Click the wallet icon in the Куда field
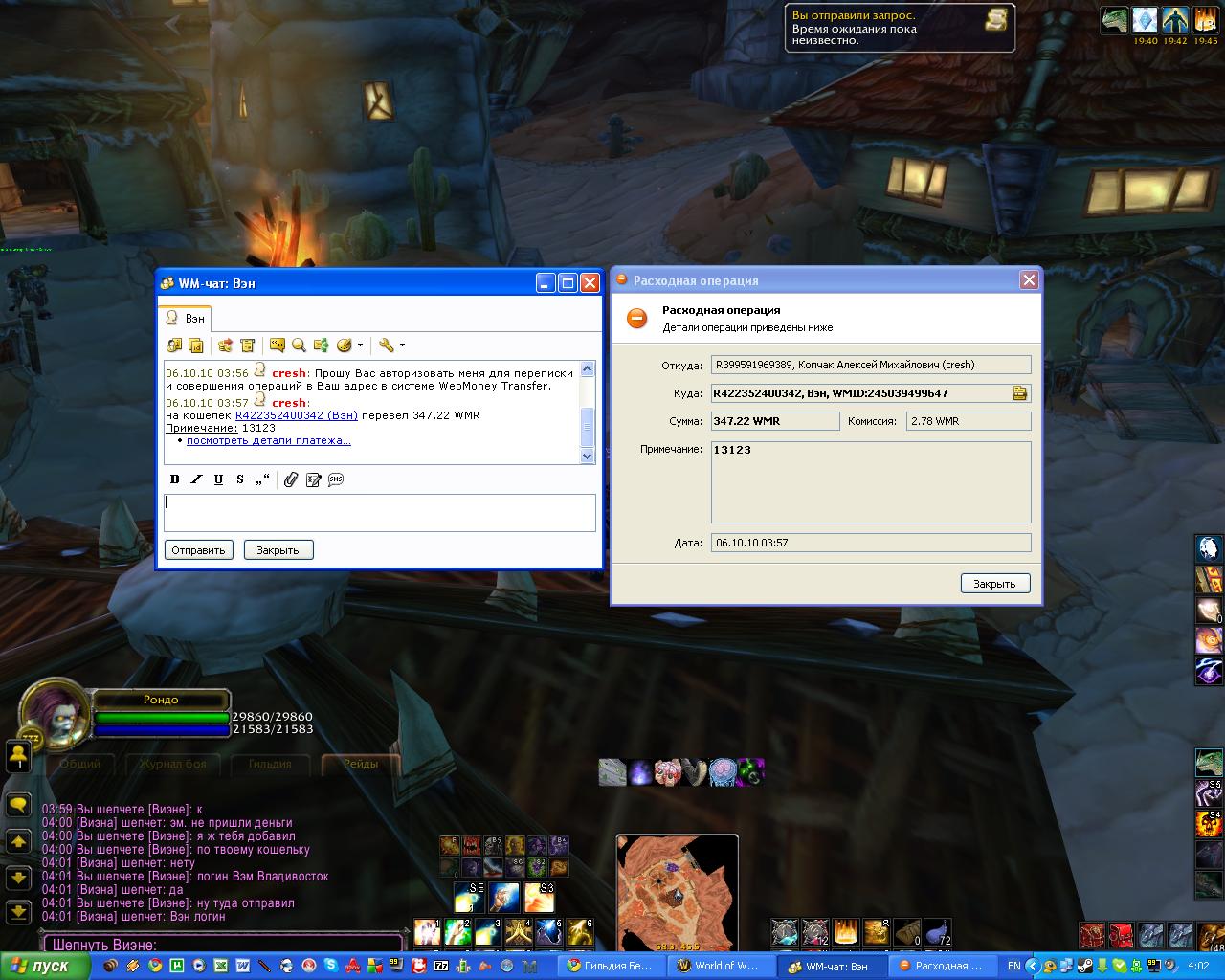The image size is (1225, 980). click(1020, 392)
